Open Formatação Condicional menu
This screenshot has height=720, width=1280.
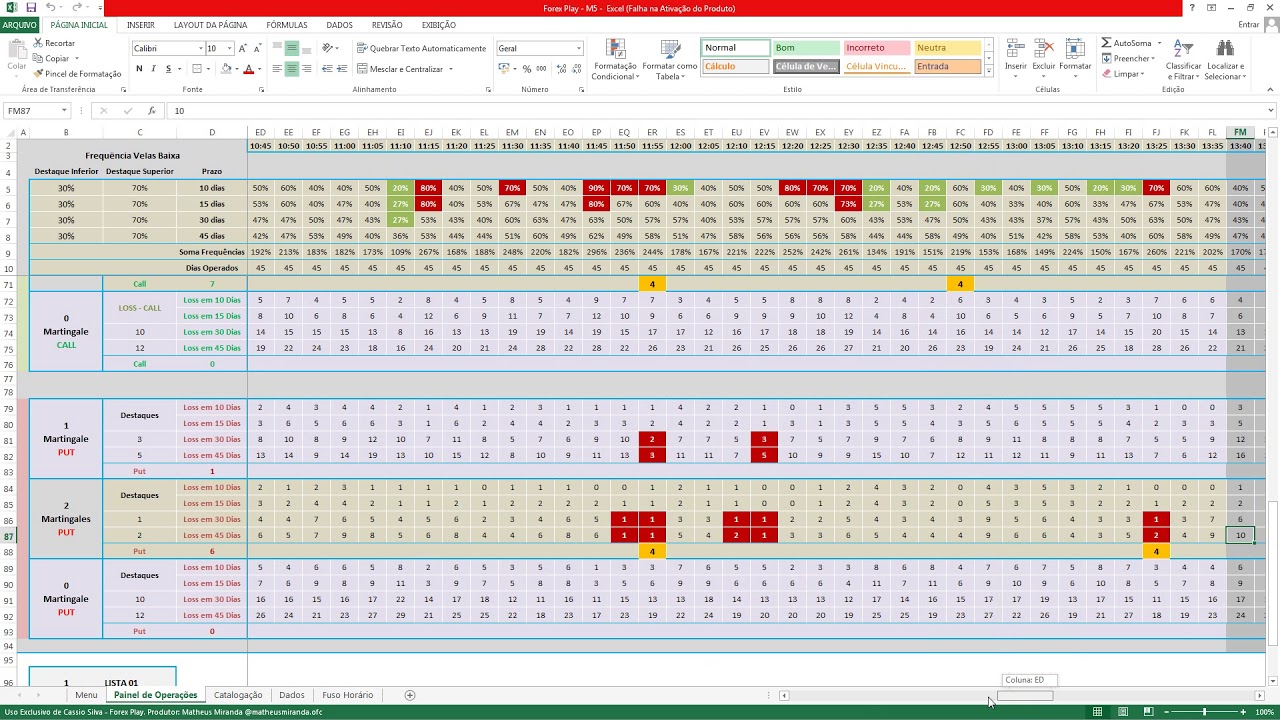[x=615, y=60]
